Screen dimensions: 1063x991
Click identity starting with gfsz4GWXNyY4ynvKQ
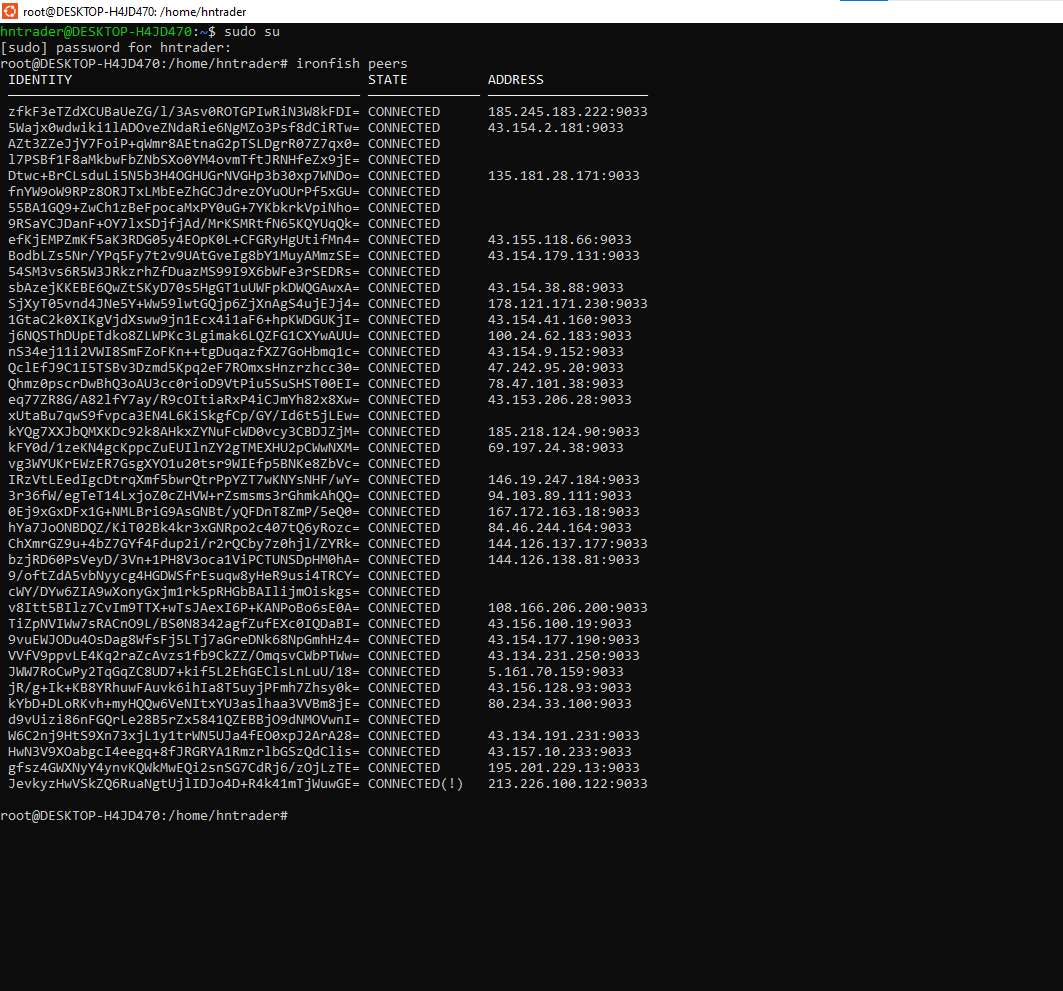pyautogui.click(x=184, y=768)
